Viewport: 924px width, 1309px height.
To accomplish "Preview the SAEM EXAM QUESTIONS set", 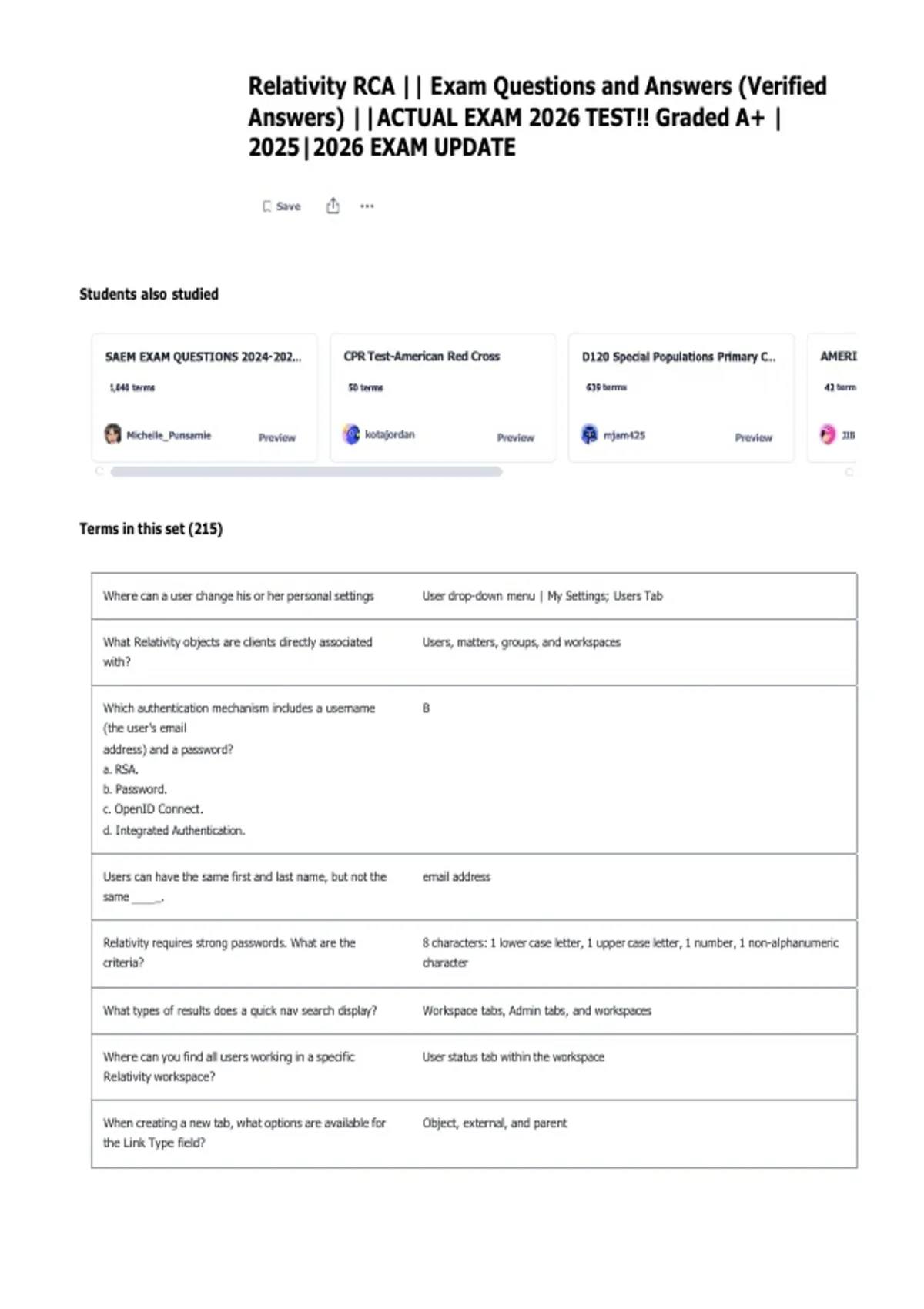I will click(x=277, y=437).
